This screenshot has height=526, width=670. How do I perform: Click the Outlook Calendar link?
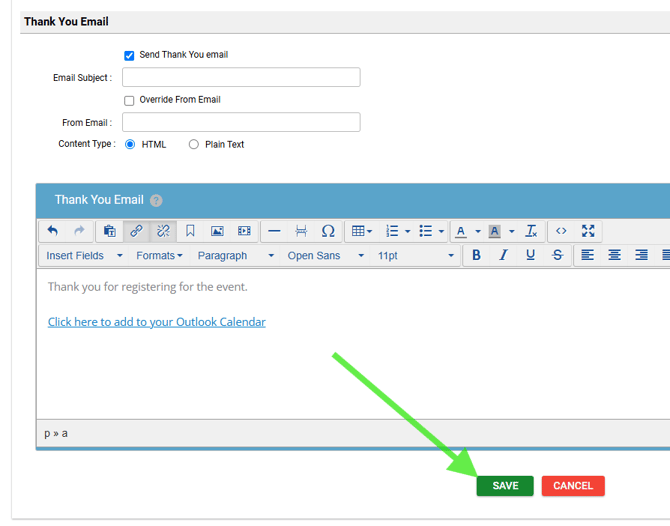[x=157, y=322]
